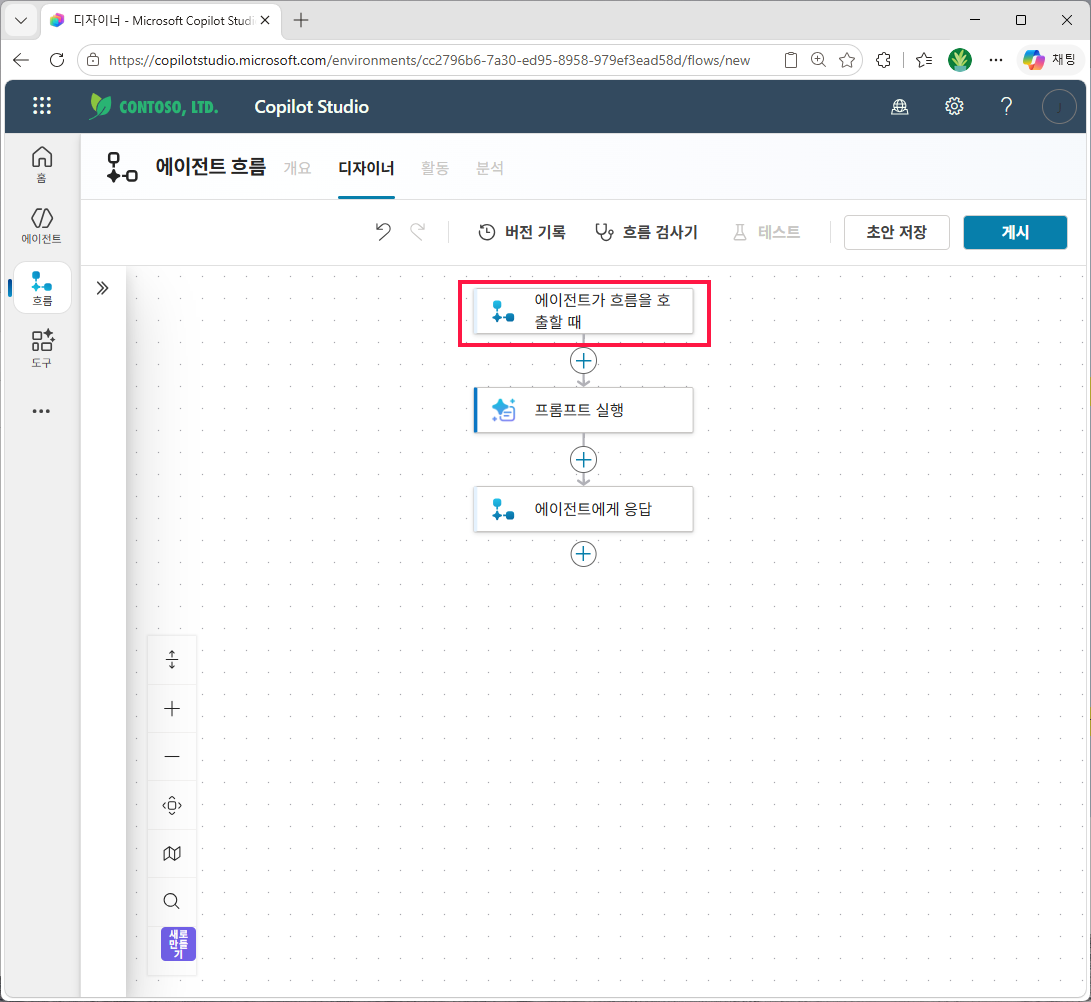
Task: View site information lock icon
Action: 93,60
